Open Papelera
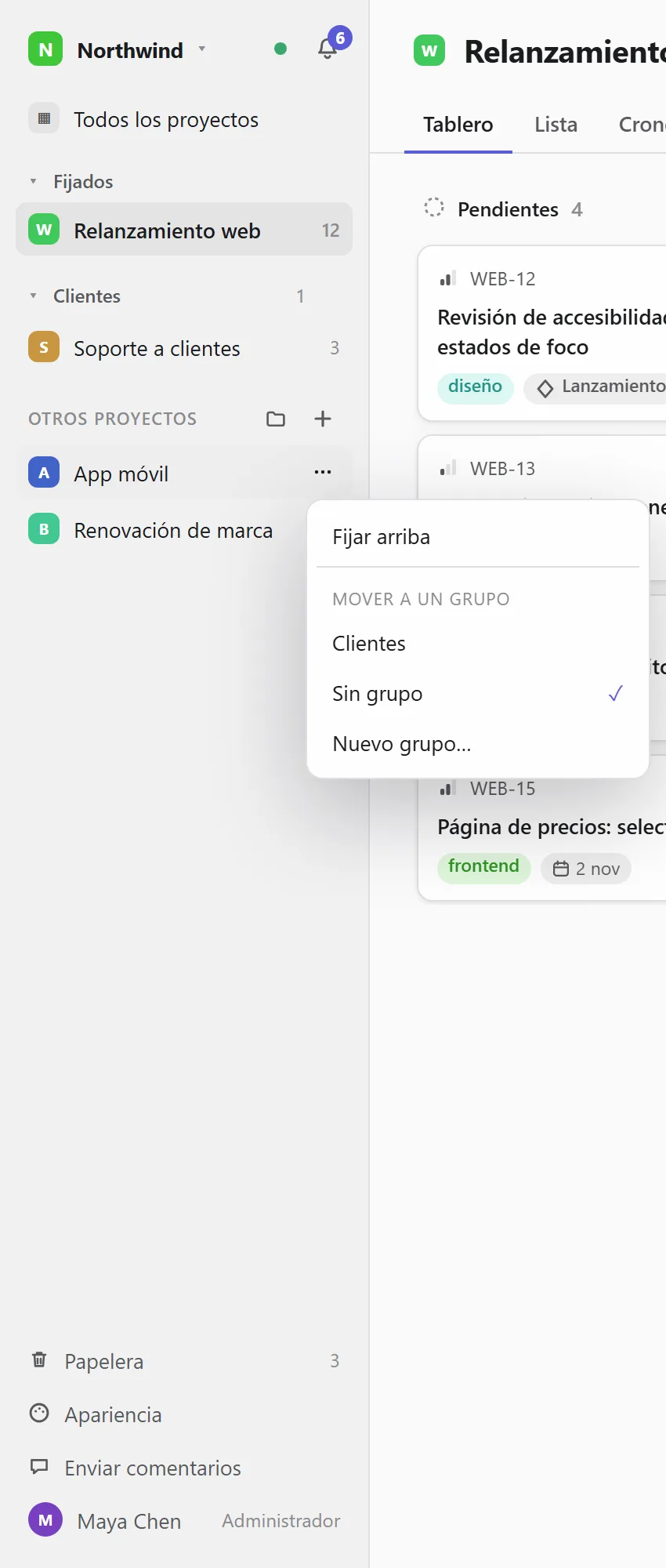The width and height of the screenshot is (666, 1568). click(x=184, y=1361)
